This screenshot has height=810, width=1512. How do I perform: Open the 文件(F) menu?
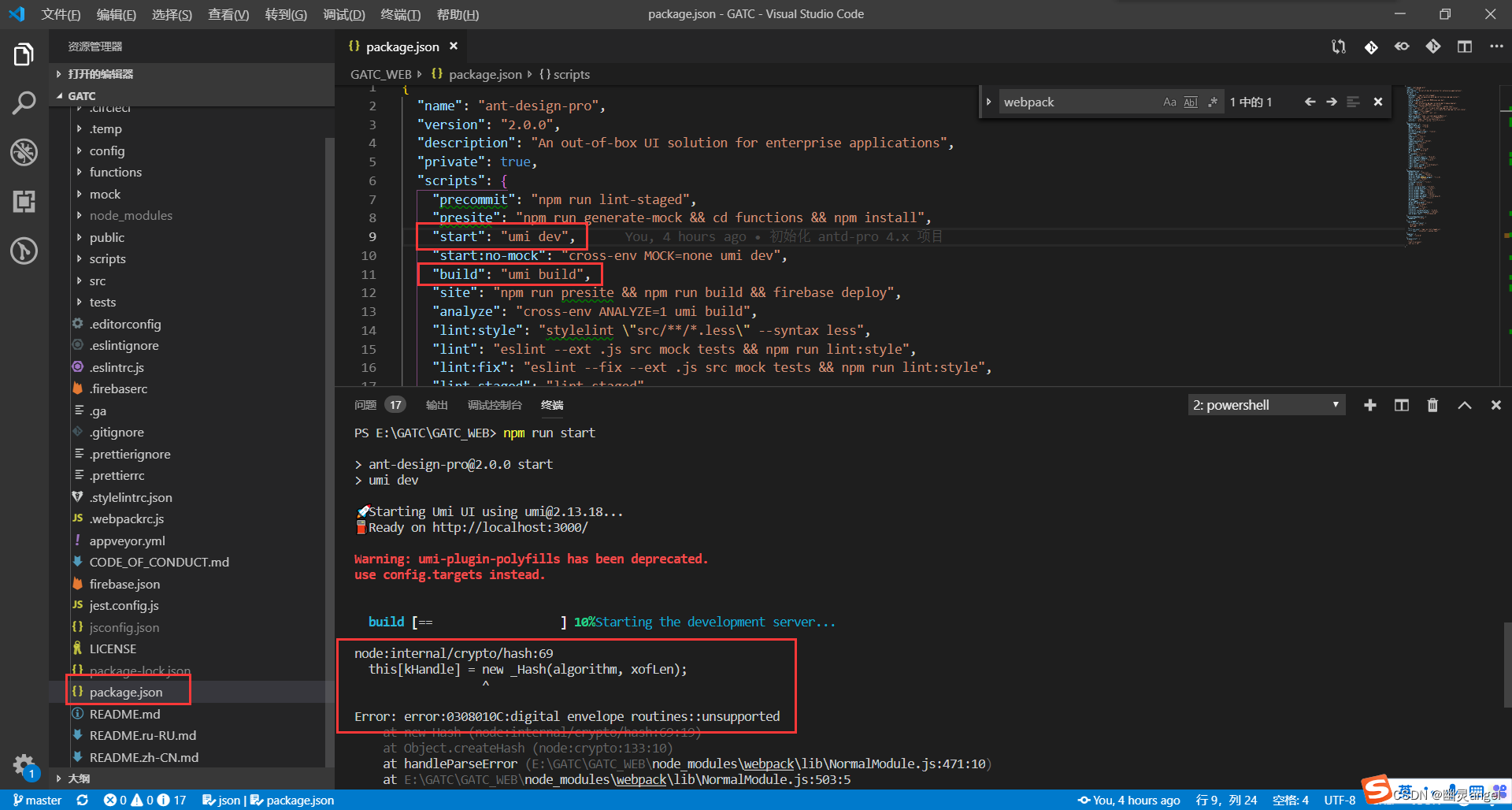(61, 14)
